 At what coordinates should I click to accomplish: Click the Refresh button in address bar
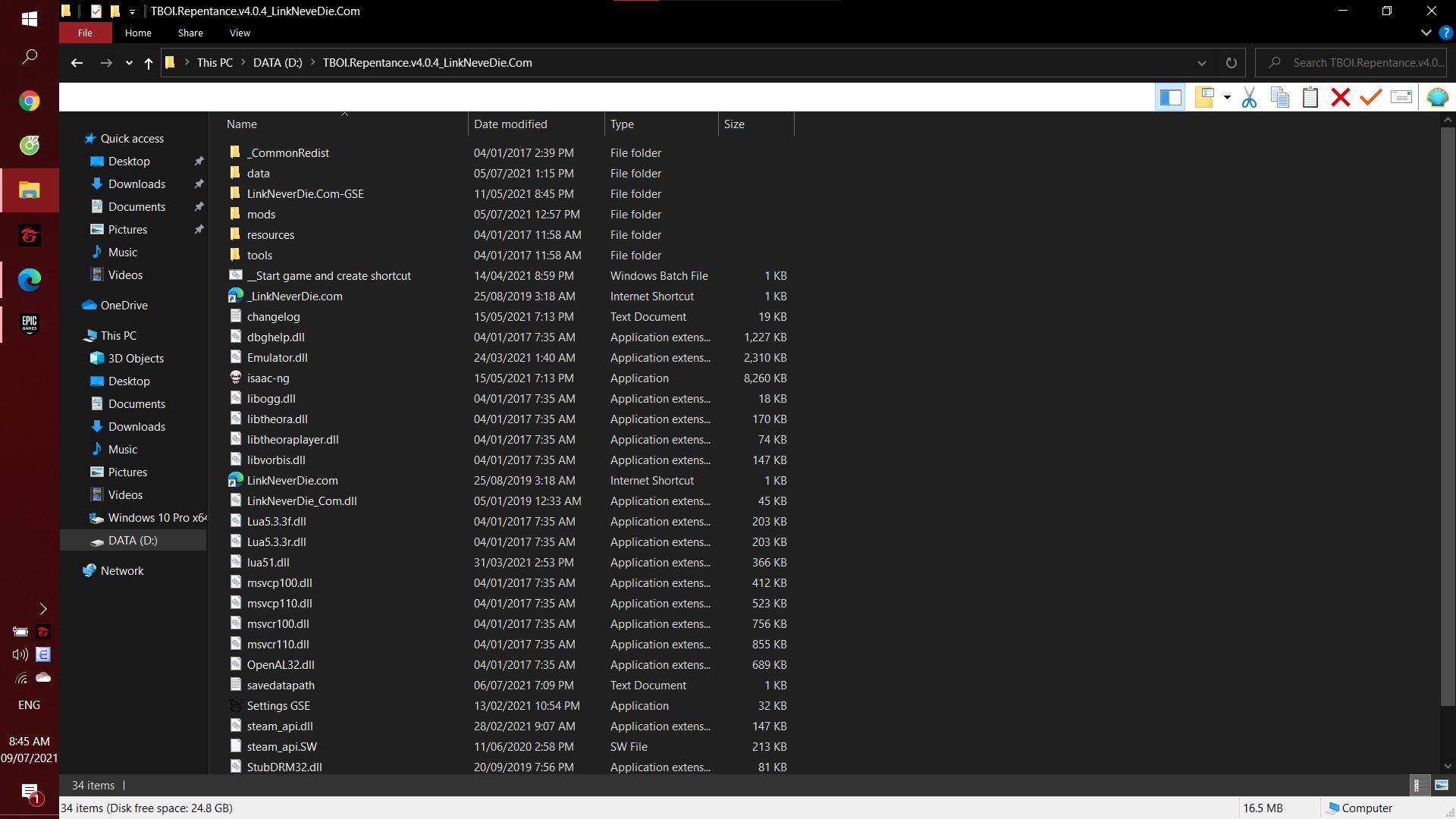coord(1231,63)
